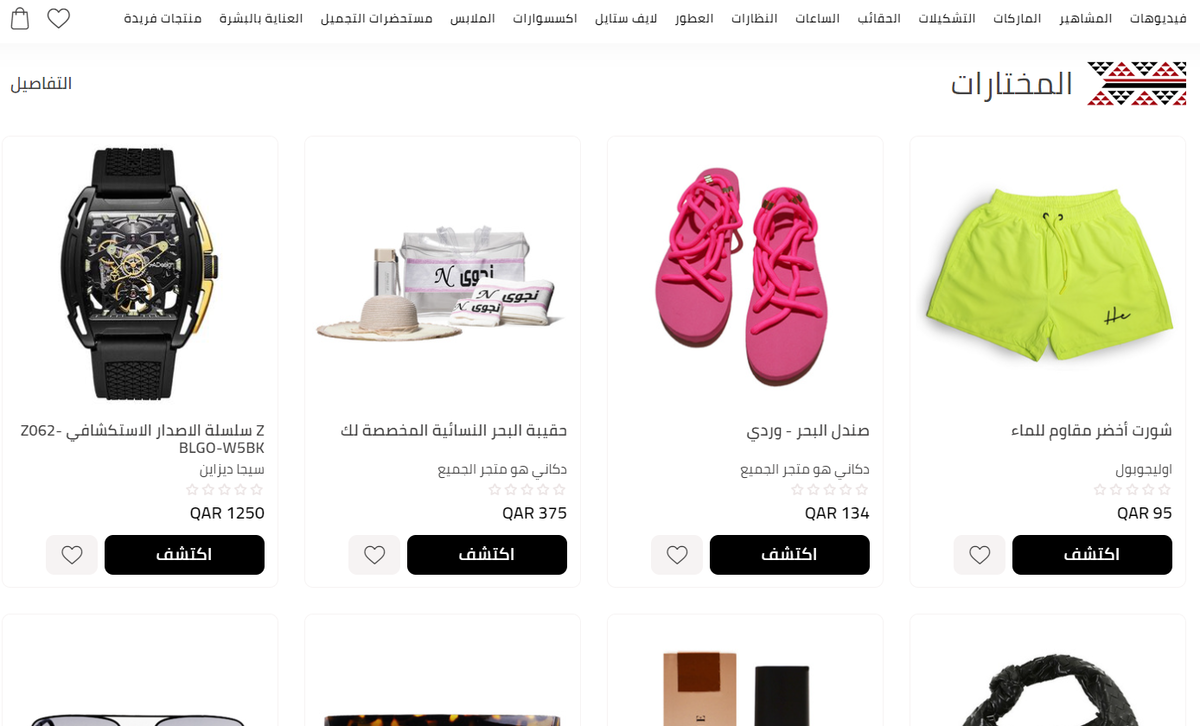1200x726 pixels.
Task: Click اكتشف button for the QAR 1250 watch
Action: click(x=184, y=554)
